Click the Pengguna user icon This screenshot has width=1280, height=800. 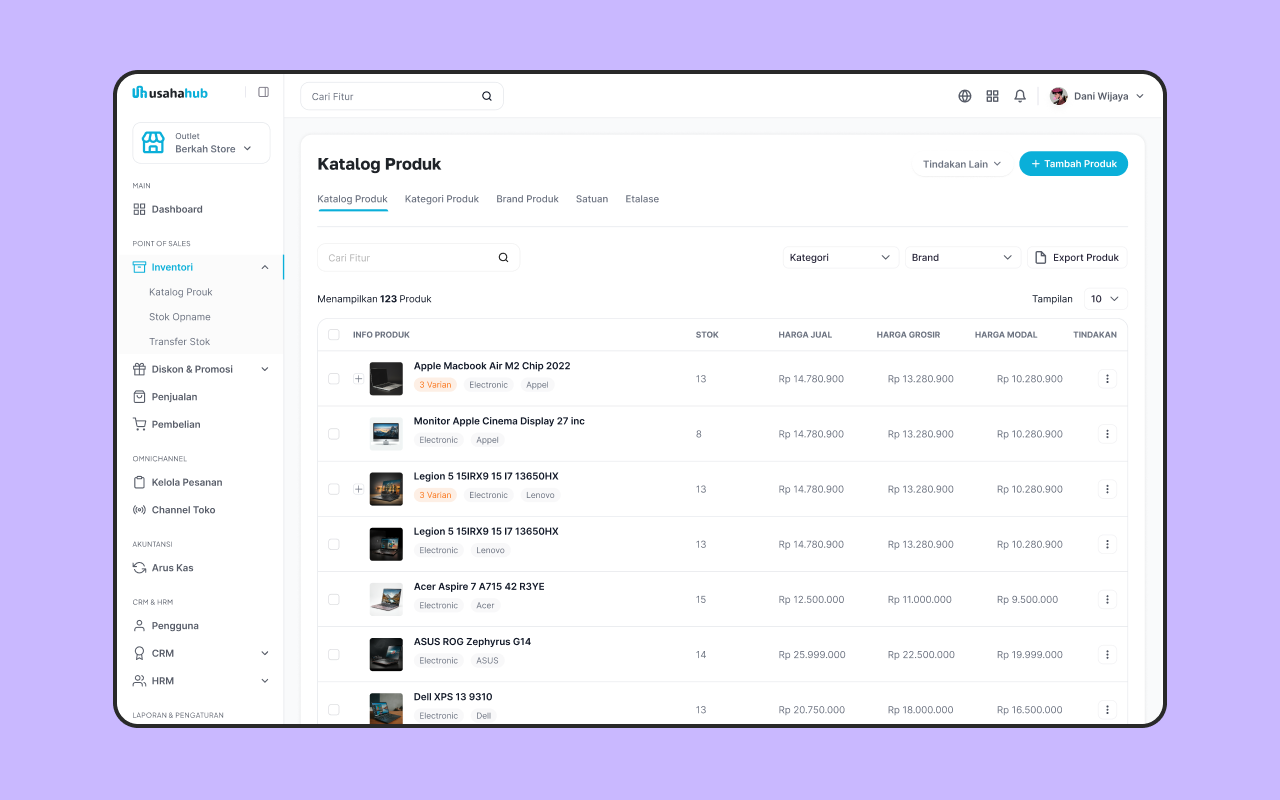click(139, 626)
